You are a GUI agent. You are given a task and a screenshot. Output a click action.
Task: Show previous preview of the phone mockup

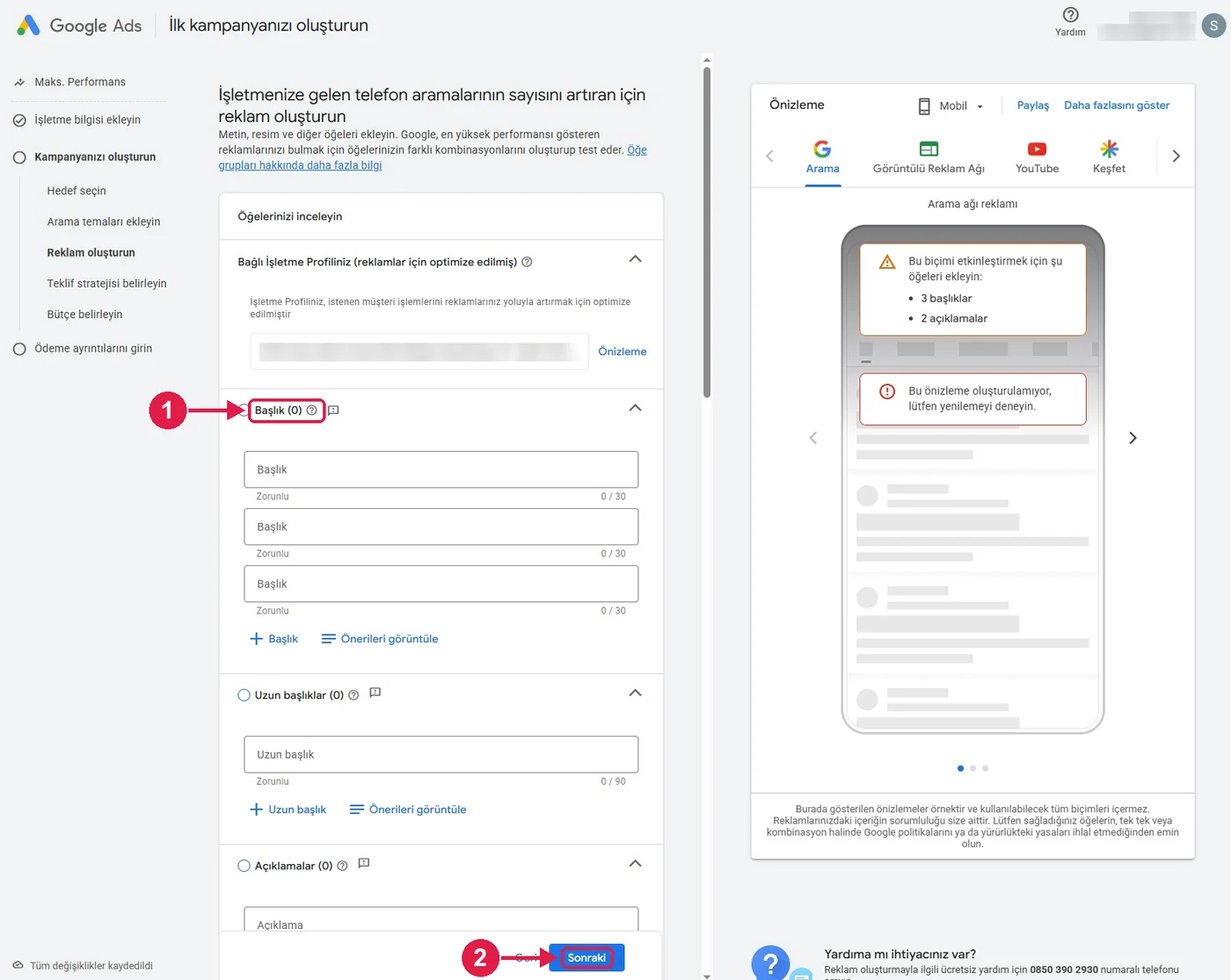point(813,438)
